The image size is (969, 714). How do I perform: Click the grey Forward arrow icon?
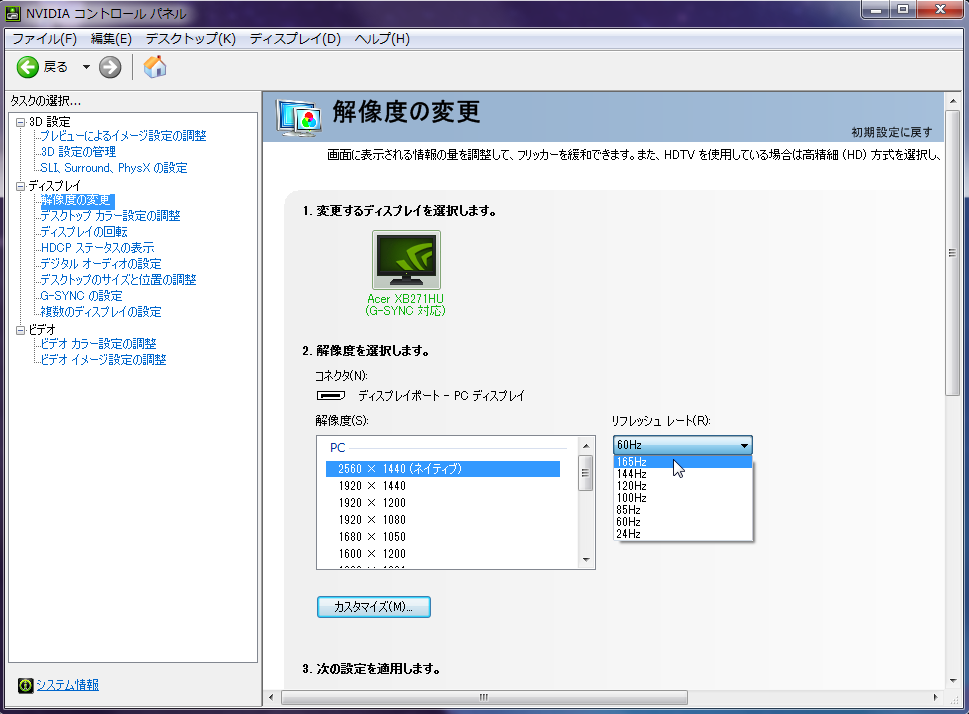pyautogui.click(x=110, y=67)
